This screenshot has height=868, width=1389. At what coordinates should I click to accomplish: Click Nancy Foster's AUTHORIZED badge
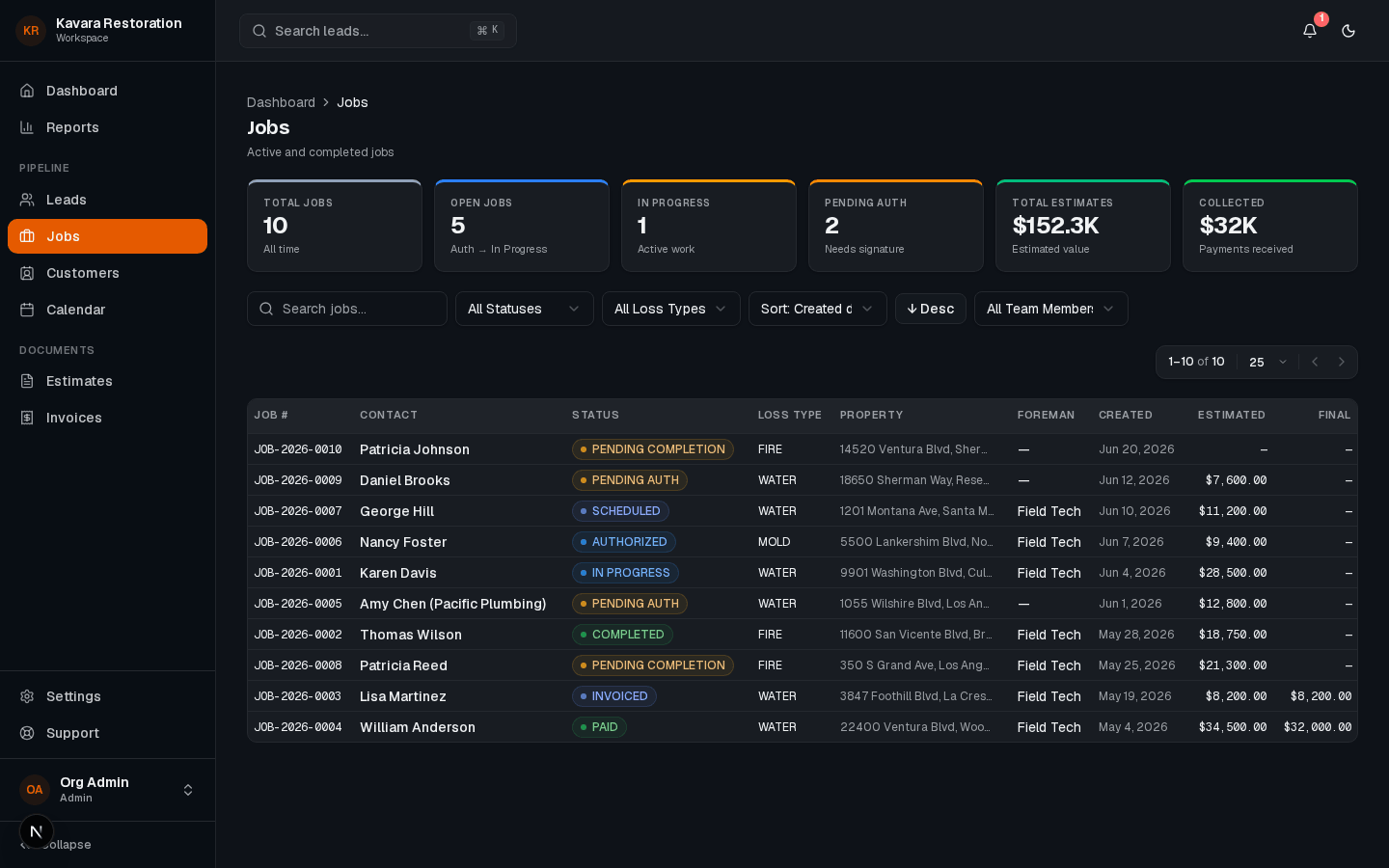(624, 542)
